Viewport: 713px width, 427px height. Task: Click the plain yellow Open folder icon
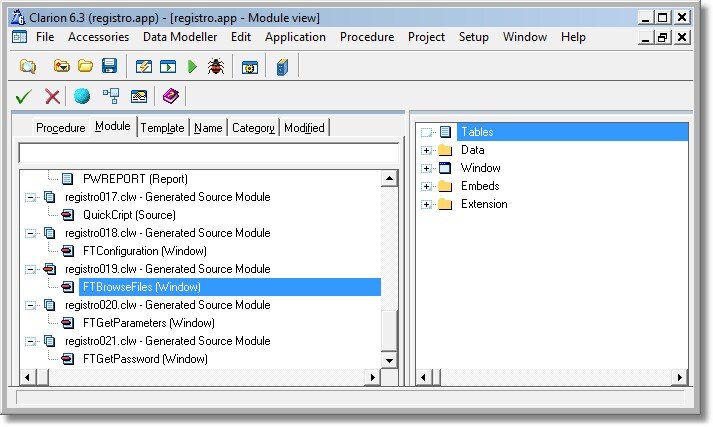pos(85,67)
